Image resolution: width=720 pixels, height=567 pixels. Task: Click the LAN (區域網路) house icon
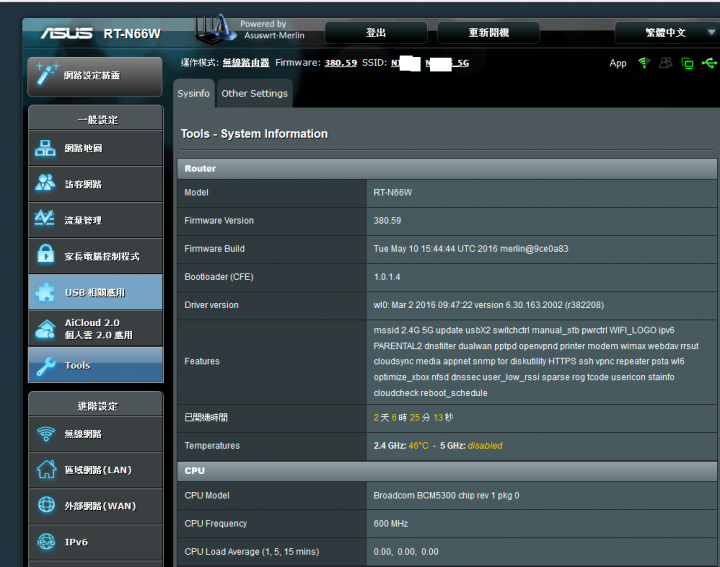click(x=46, y=469)
